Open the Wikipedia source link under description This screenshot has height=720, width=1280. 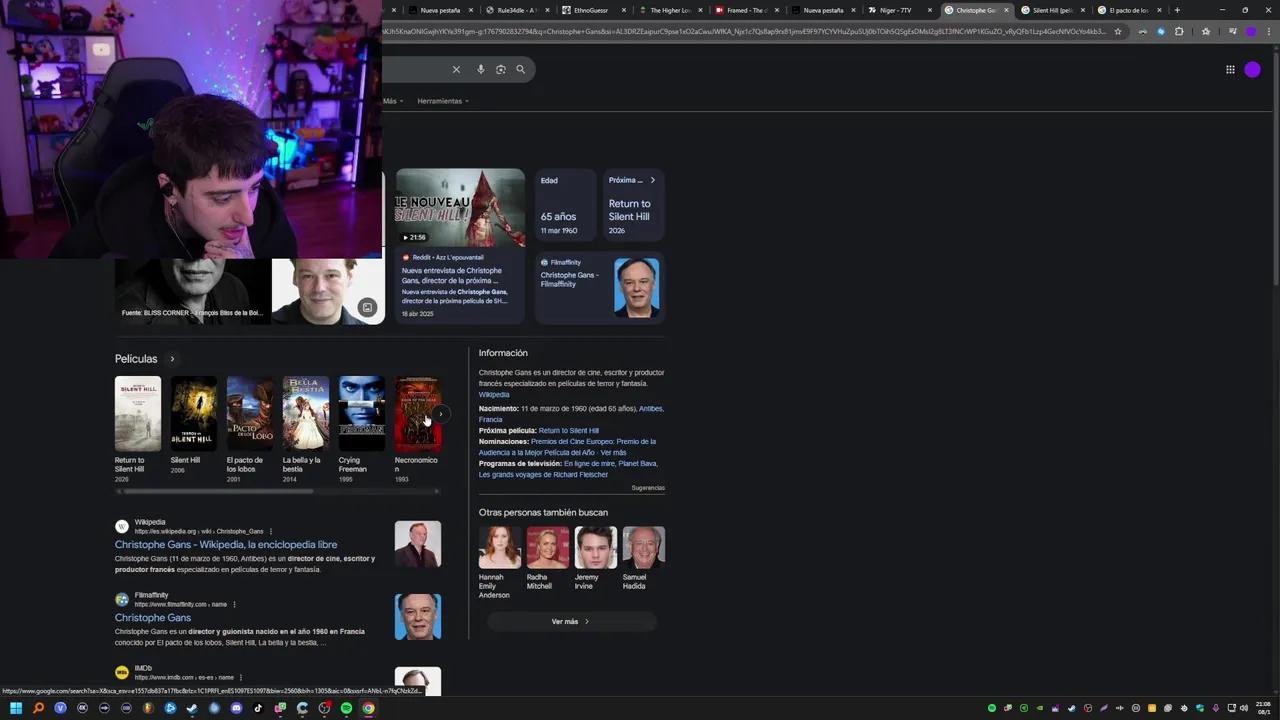494,395
